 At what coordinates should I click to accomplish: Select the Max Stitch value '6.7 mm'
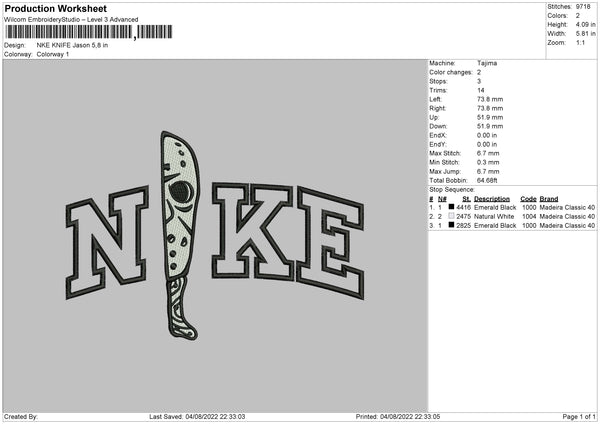(x=488, y=153)
